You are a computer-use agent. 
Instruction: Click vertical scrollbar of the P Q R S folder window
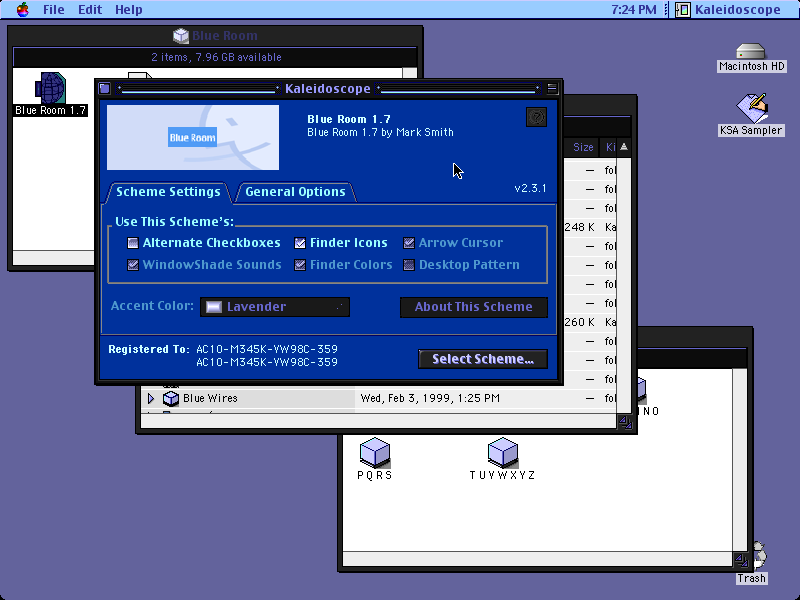click(740, 460)
